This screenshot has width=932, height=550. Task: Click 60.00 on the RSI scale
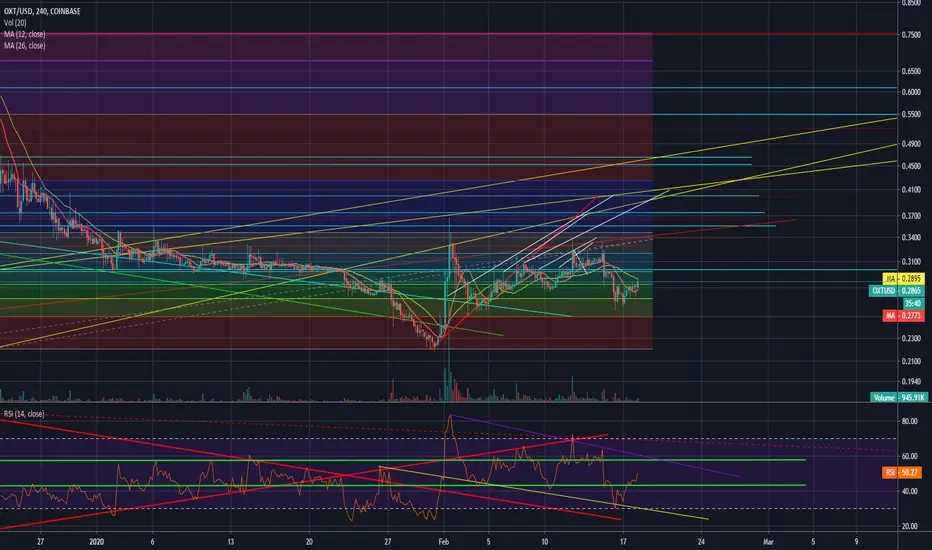click(909, 456)
